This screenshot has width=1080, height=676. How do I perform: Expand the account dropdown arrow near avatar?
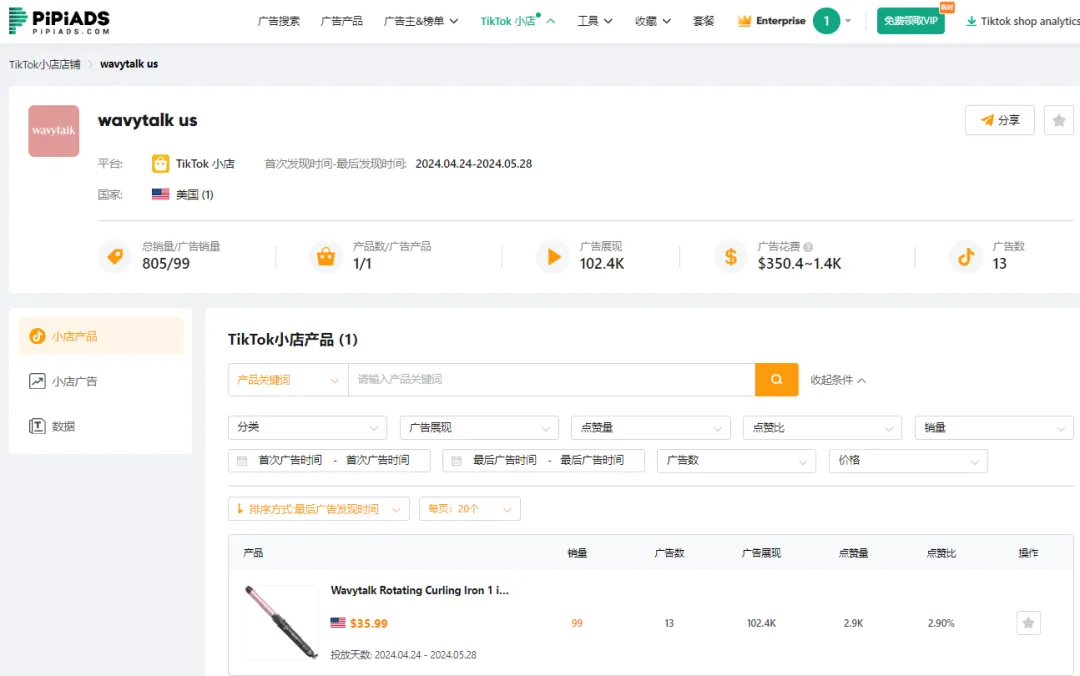(848, 21)
